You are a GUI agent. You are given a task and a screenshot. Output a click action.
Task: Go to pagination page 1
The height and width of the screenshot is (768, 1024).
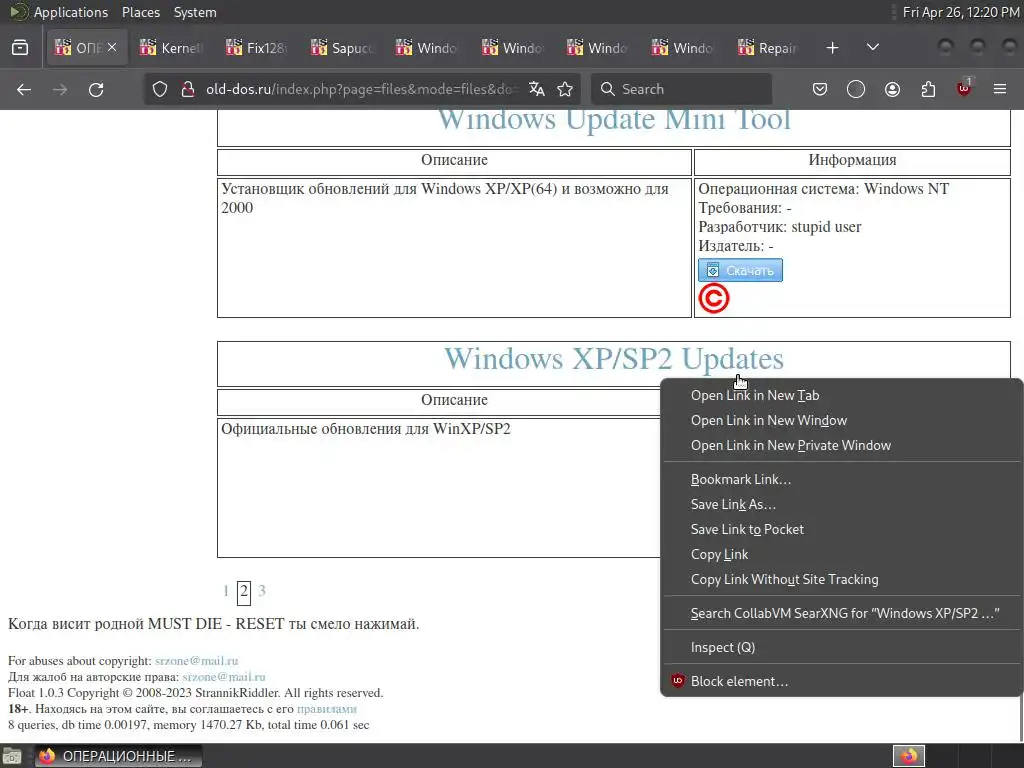[226, 591]
